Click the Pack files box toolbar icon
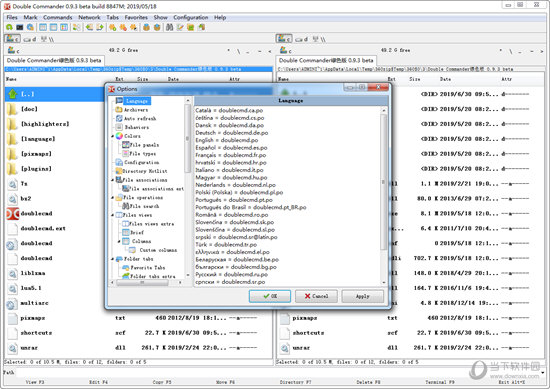The width and height of the screenshot is (550, 389). tap(146, 27)
